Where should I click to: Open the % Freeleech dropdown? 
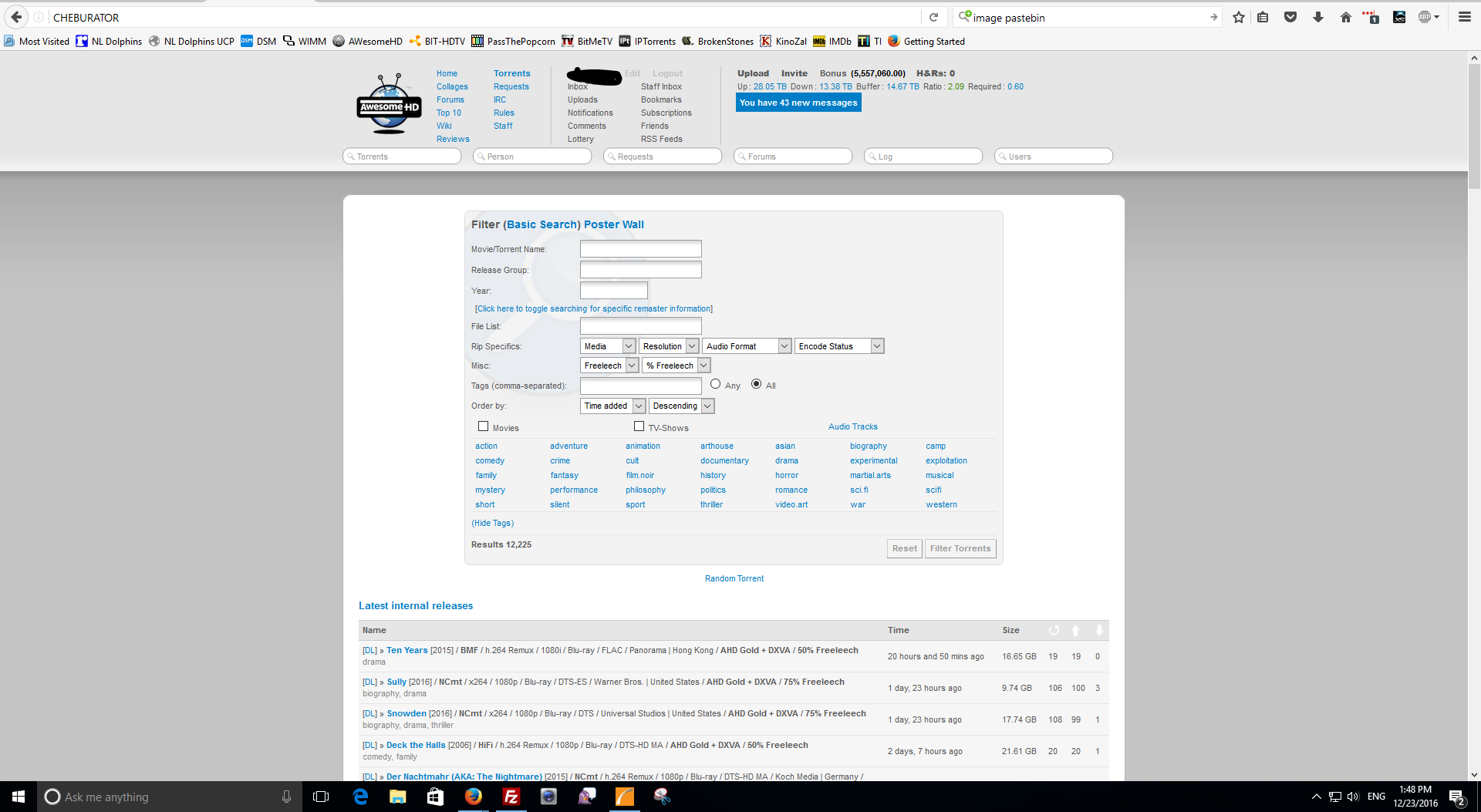(x=676, y=366)
